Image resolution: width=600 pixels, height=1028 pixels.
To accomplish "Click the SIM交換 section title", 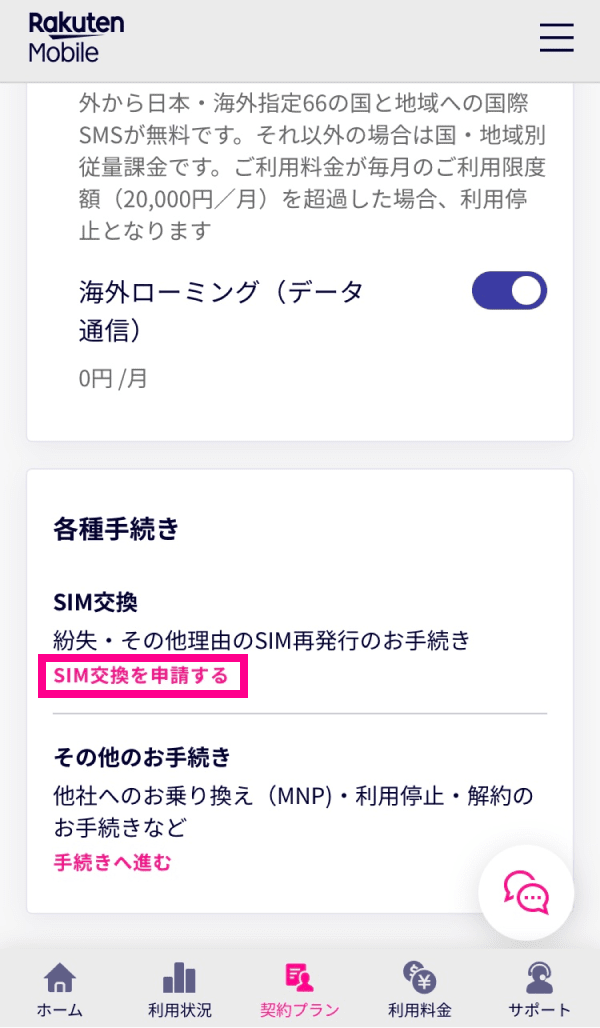I will (x=95, y=603).
